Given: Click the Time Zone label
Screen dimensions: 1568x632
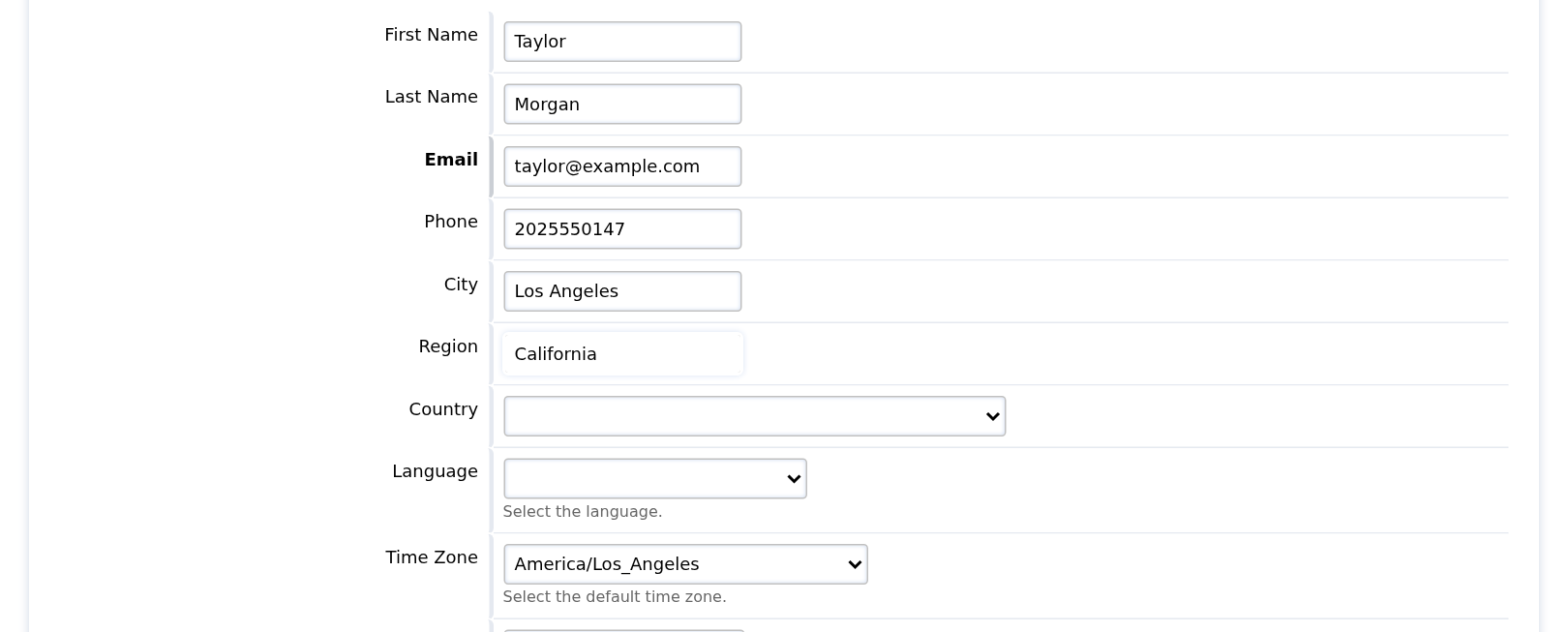Looking at the screenshot, I should [x=432, y=557].
